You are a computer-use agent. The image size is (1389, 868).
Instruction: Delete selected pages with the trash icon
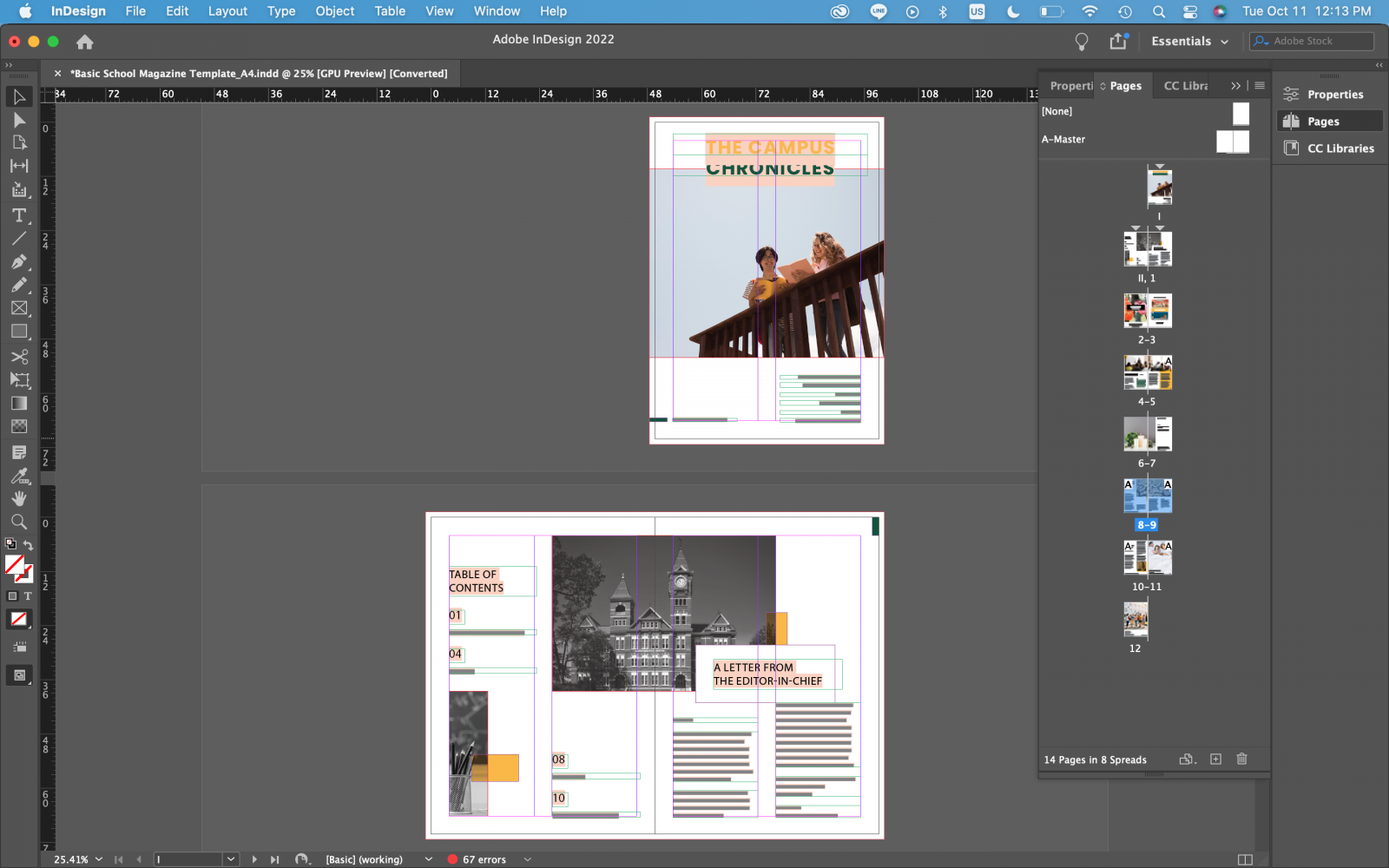1241,759
